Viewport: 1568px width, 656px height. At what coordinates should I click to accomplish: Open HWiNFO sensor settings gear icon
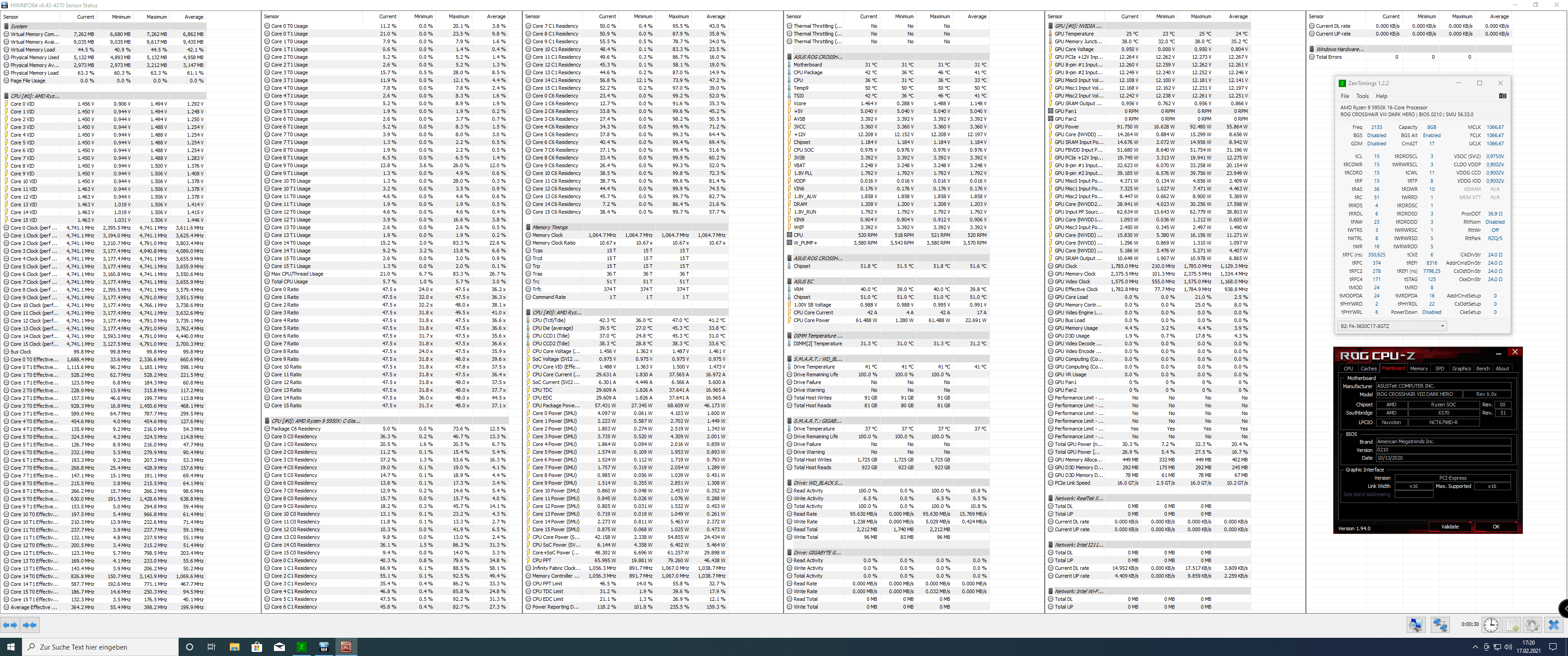coord(1532,625)
